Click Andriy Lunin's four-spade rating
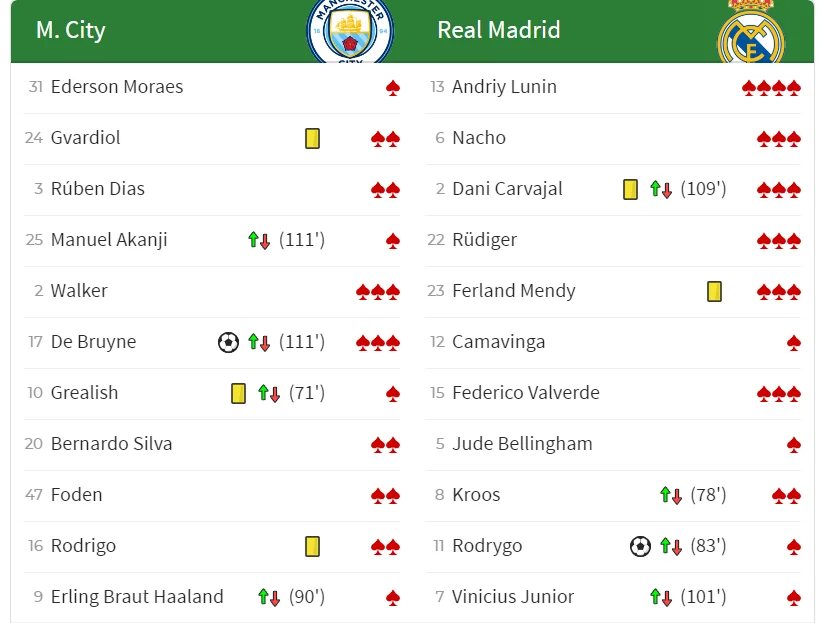This screenshot has height=623, width=822. point(771,88)
